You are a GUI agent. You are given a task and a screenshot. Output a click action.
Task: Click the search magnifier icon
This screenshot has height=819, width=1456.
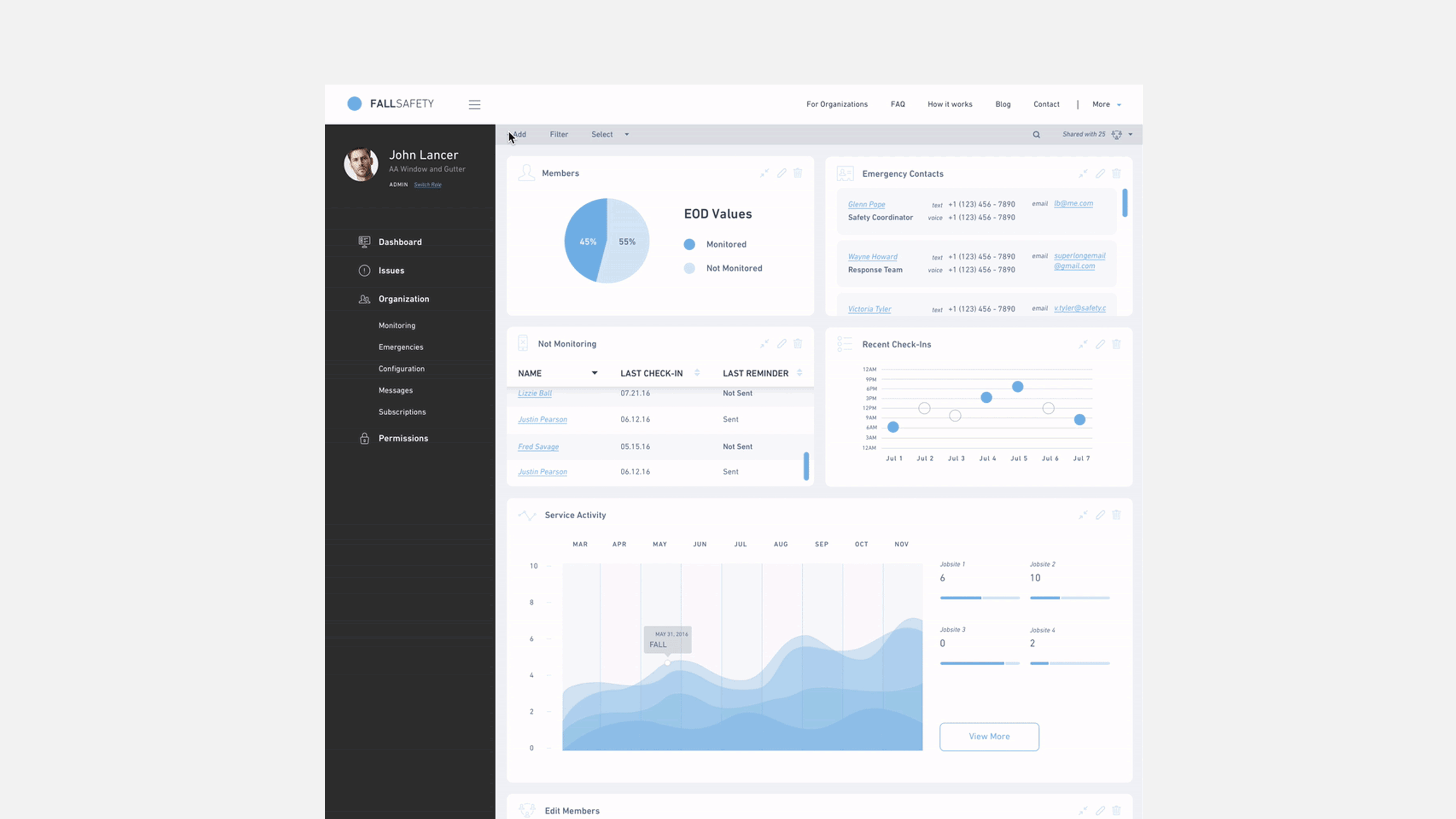(x=1036, y=135)
